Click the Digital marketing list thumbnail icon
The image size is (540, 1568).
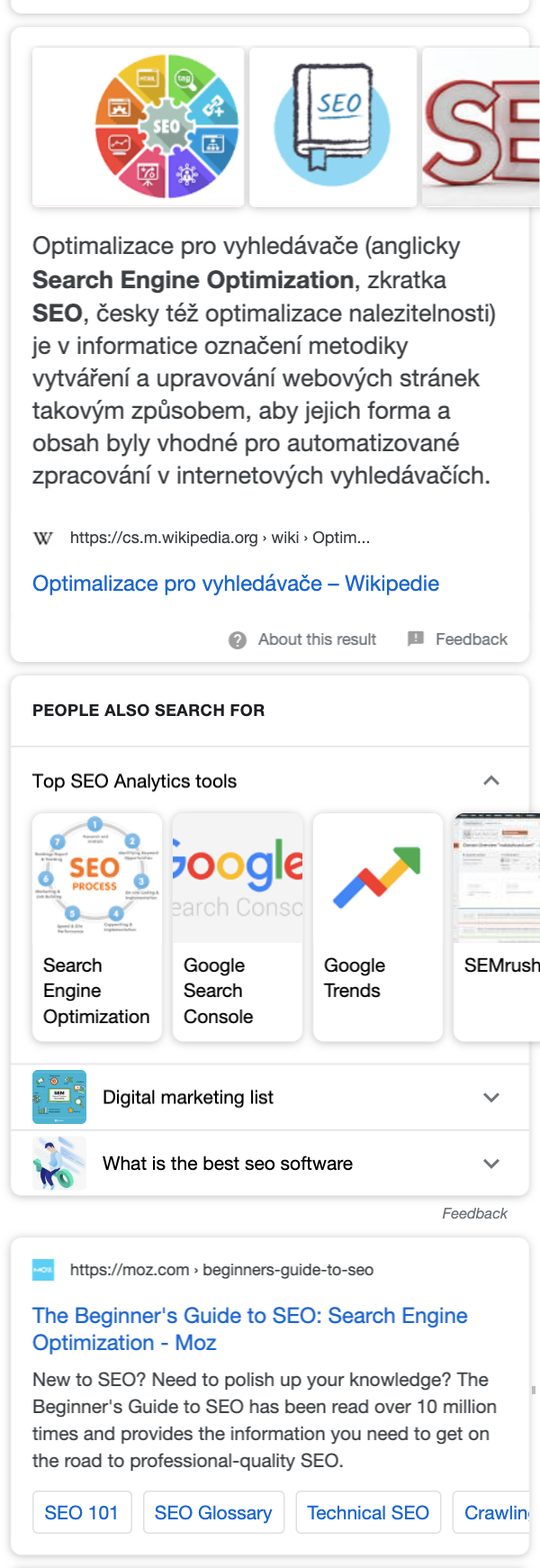(x=59, y=1097)
